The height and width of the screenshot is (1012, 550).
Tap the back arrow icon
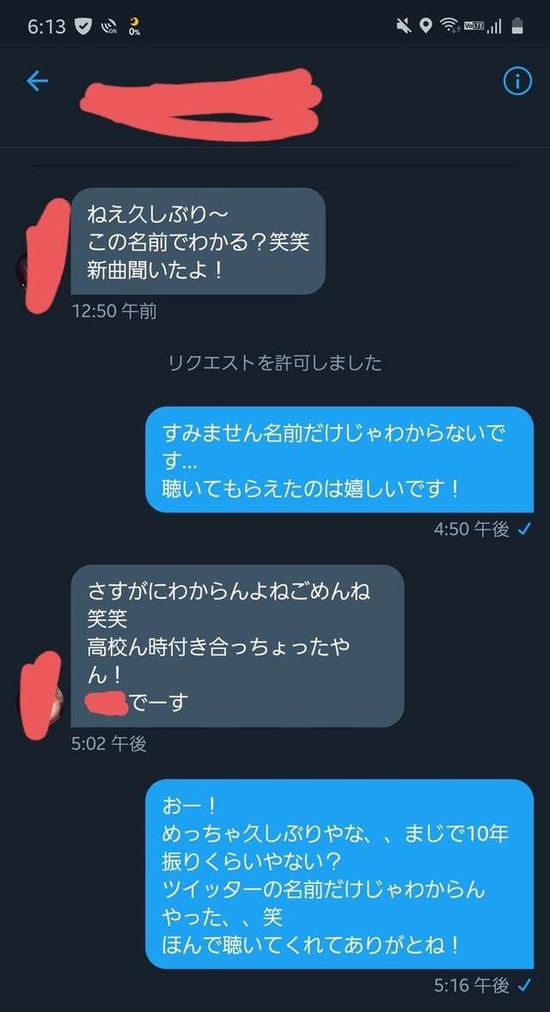[x=37, y=81]
